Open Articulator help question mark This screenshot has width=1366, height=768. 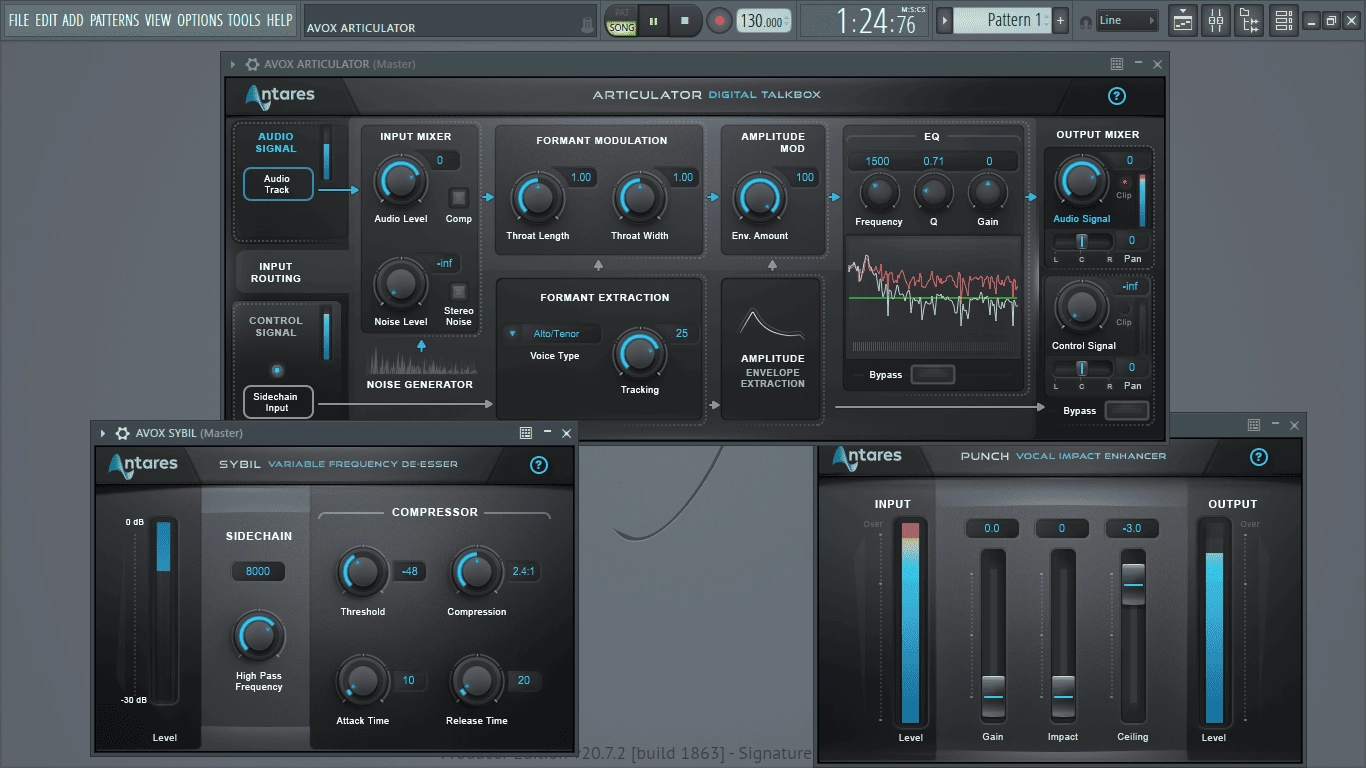(x=1117, y=96)
